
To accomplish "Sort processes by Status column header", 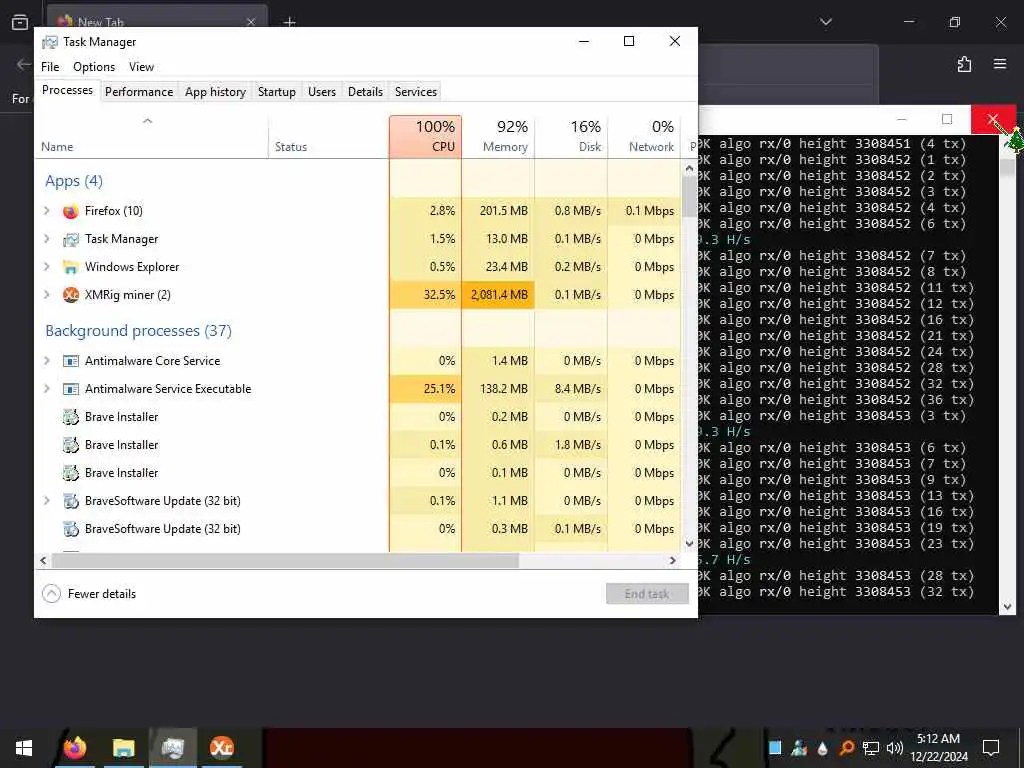I will (328, 136).
